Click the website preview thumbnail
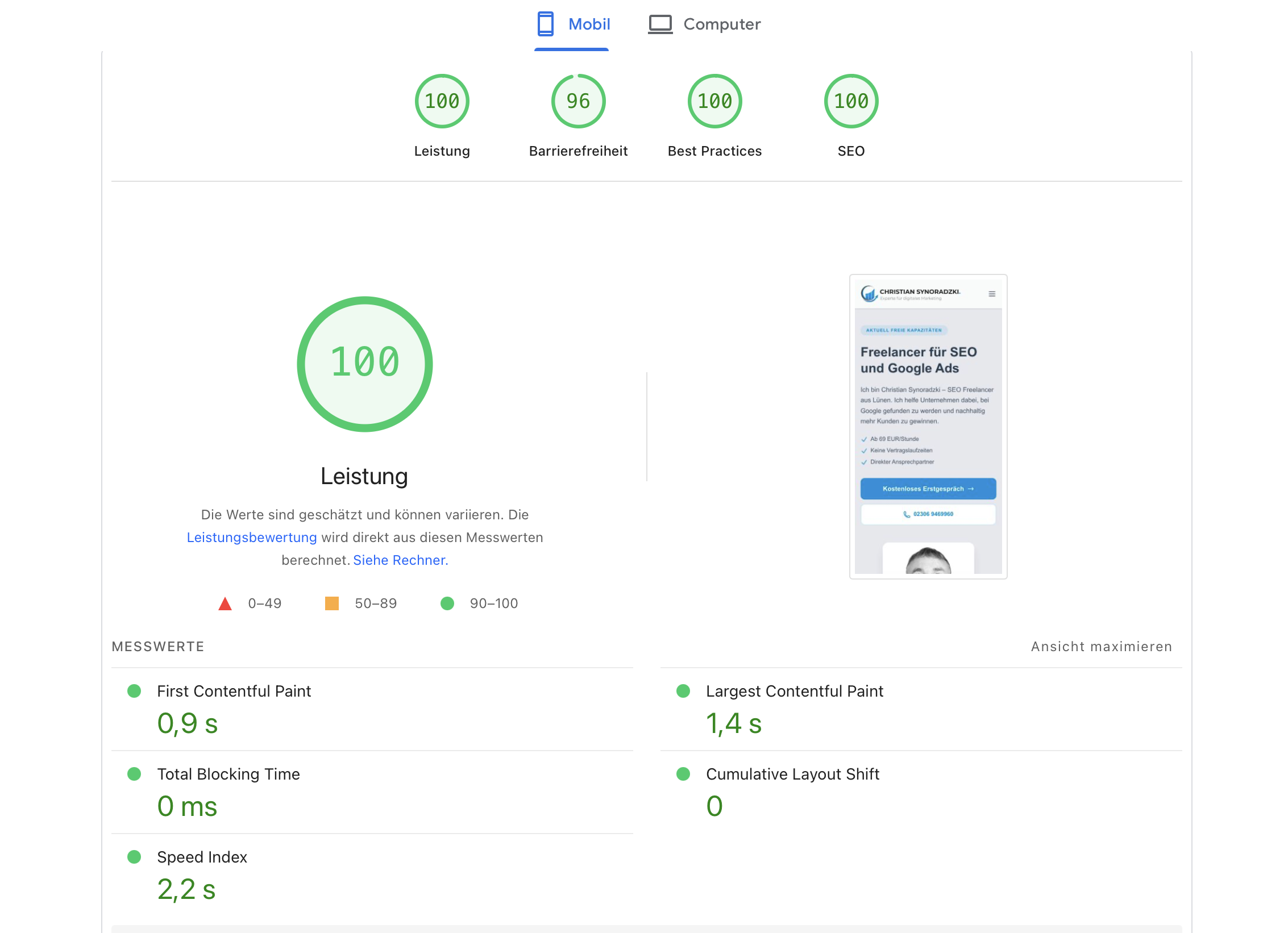Image resolution: width=1288 pixels, height=933 pixels. point(928,426)
